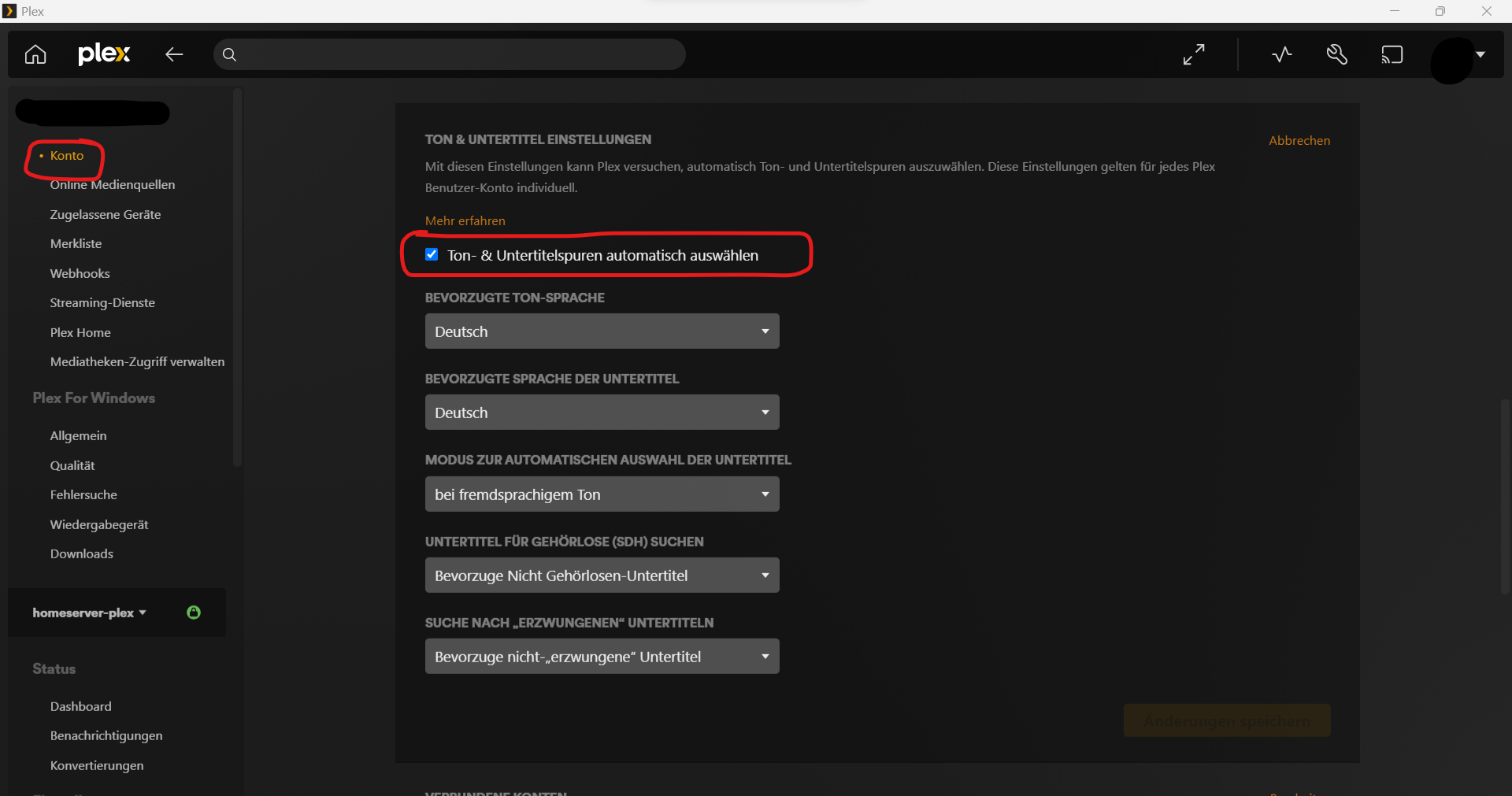Screen dimensions: 1512x796
Task: Click the green secure-connection lock icon
Action: (x=194, y=612)
